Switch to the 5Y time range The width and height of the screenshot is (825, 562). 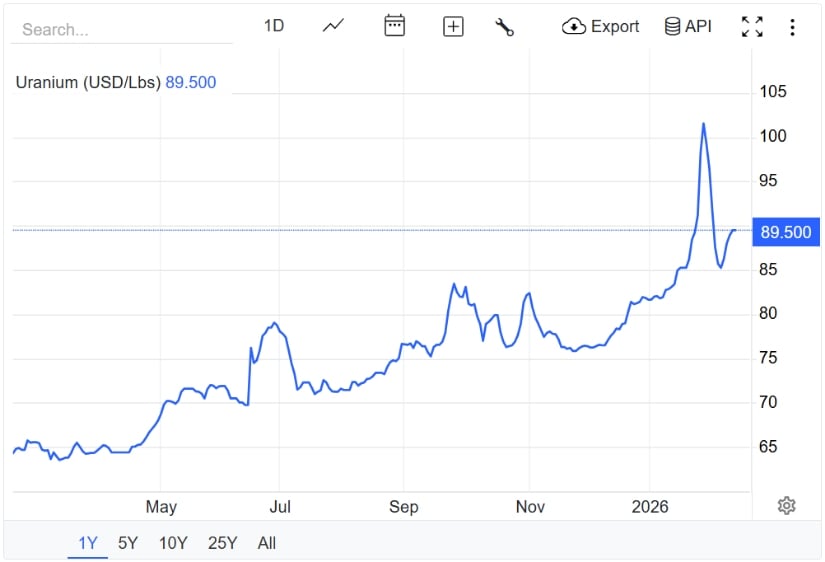[128, 543]
